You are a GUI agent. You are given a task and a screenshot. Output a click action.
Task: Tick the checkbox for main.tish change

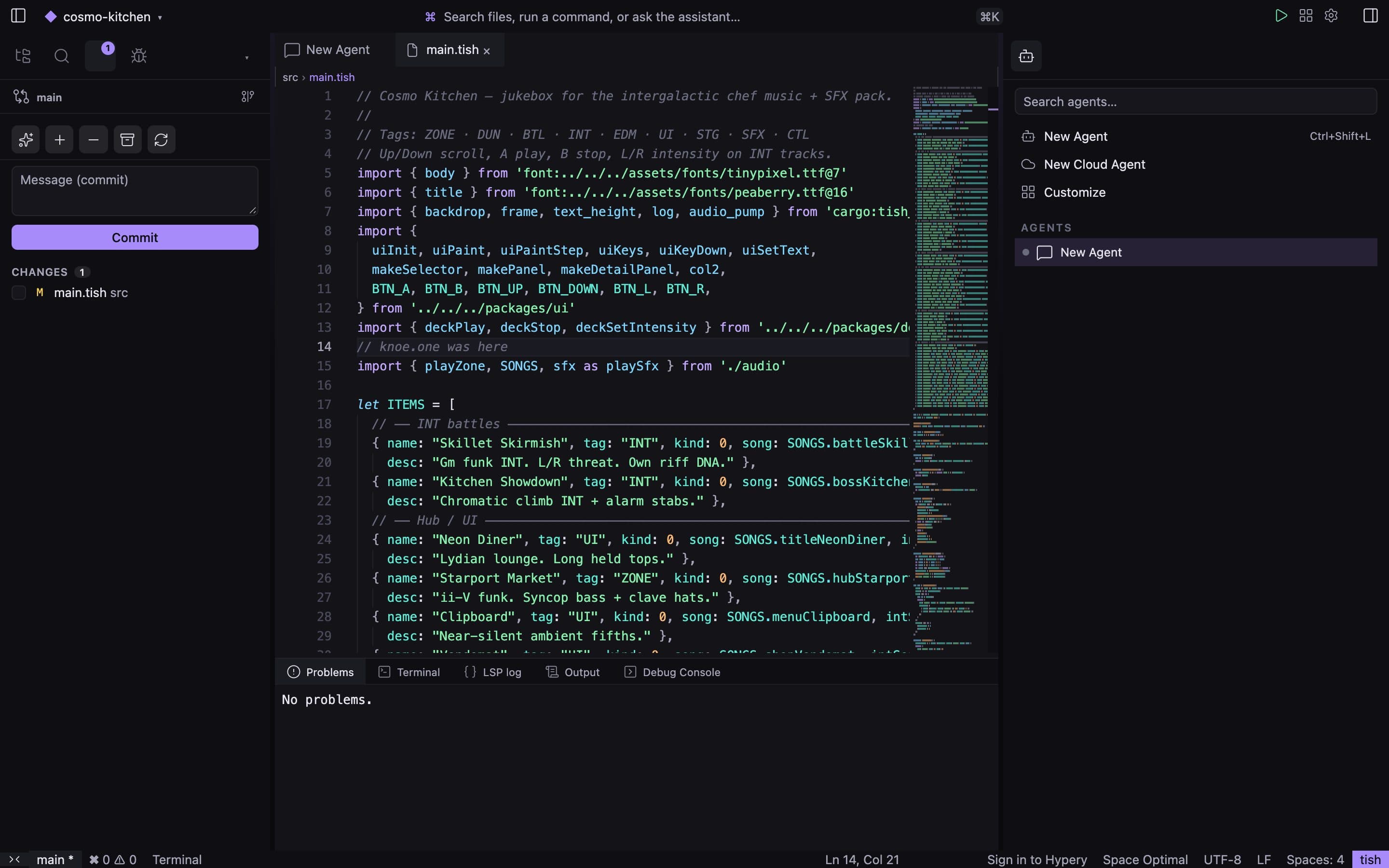[x=19, y=293]
